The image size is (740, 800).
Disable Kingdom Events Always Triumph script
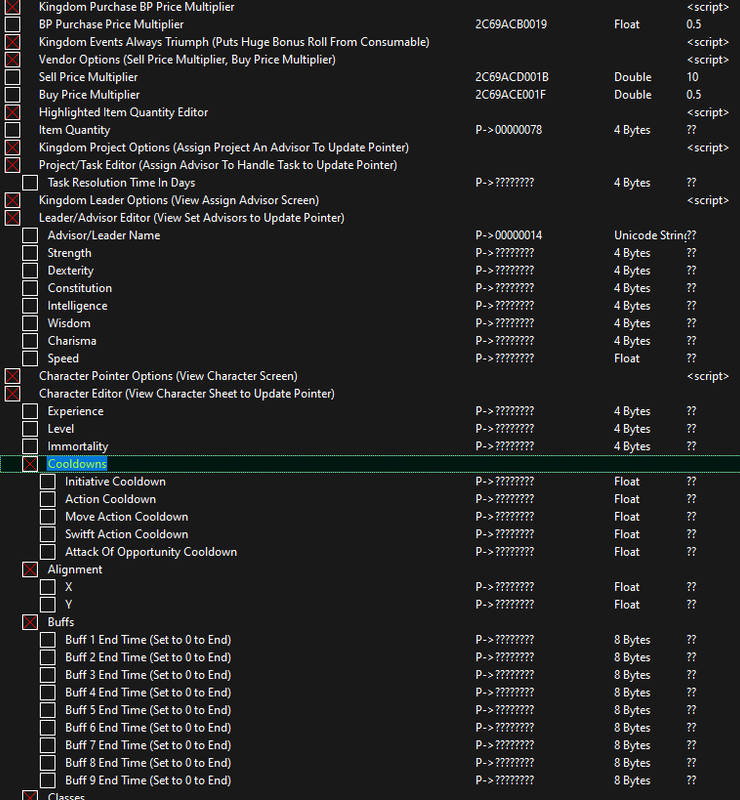[13, 42]
